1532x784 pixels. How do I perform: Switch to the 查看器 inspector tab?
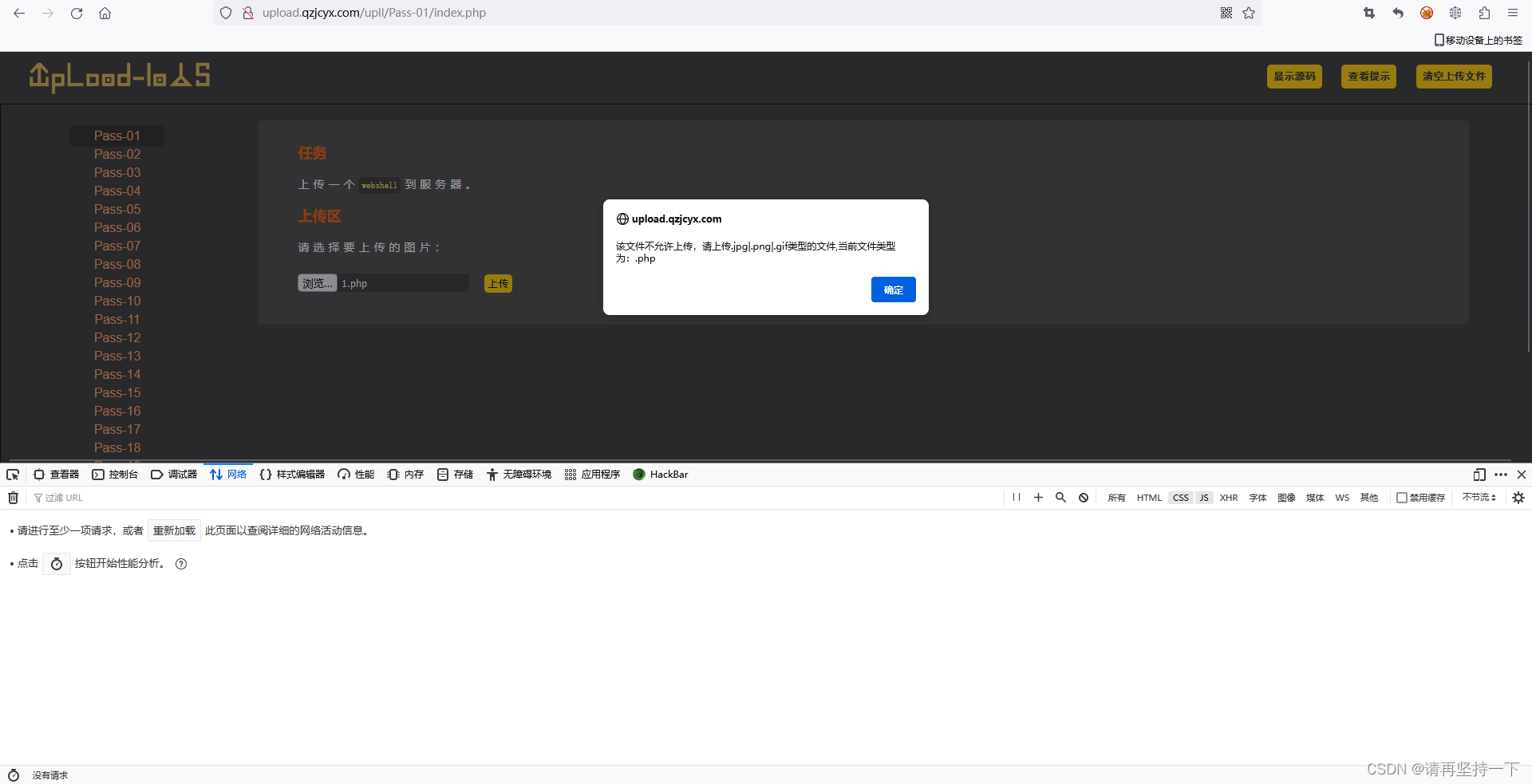click(57, 475)
